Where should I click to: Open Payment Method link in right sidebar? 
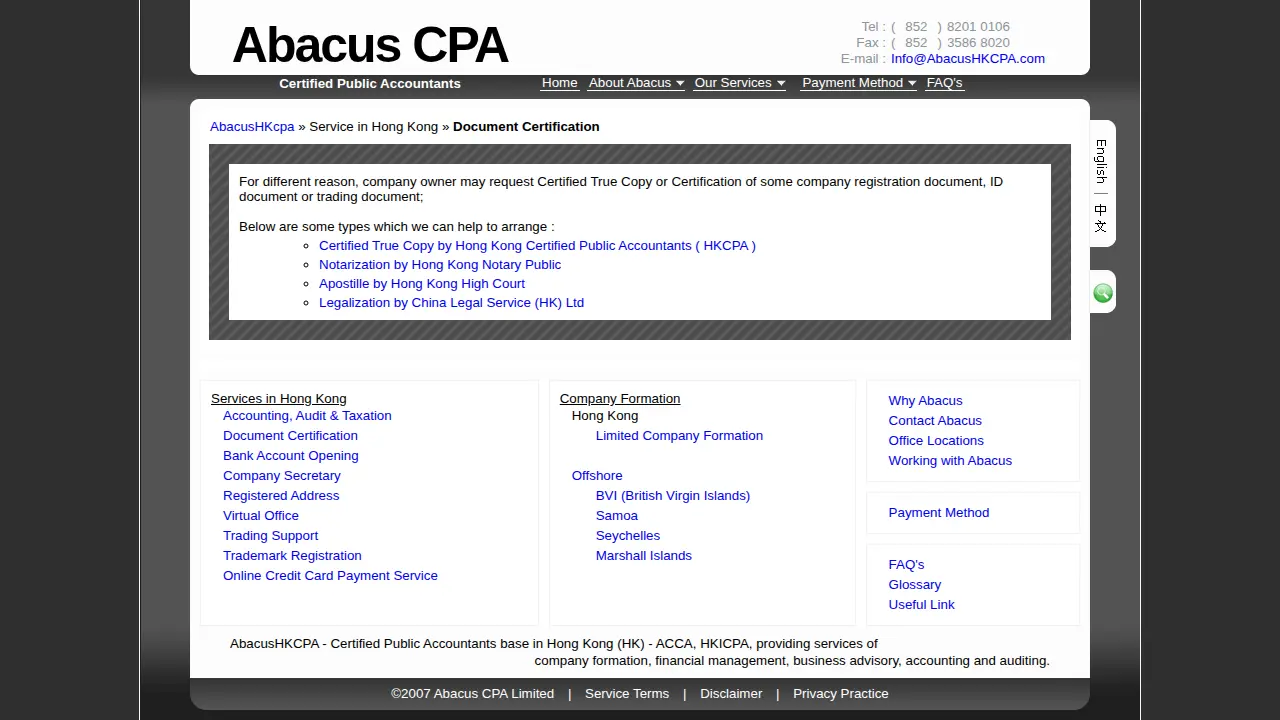(939, 512)
